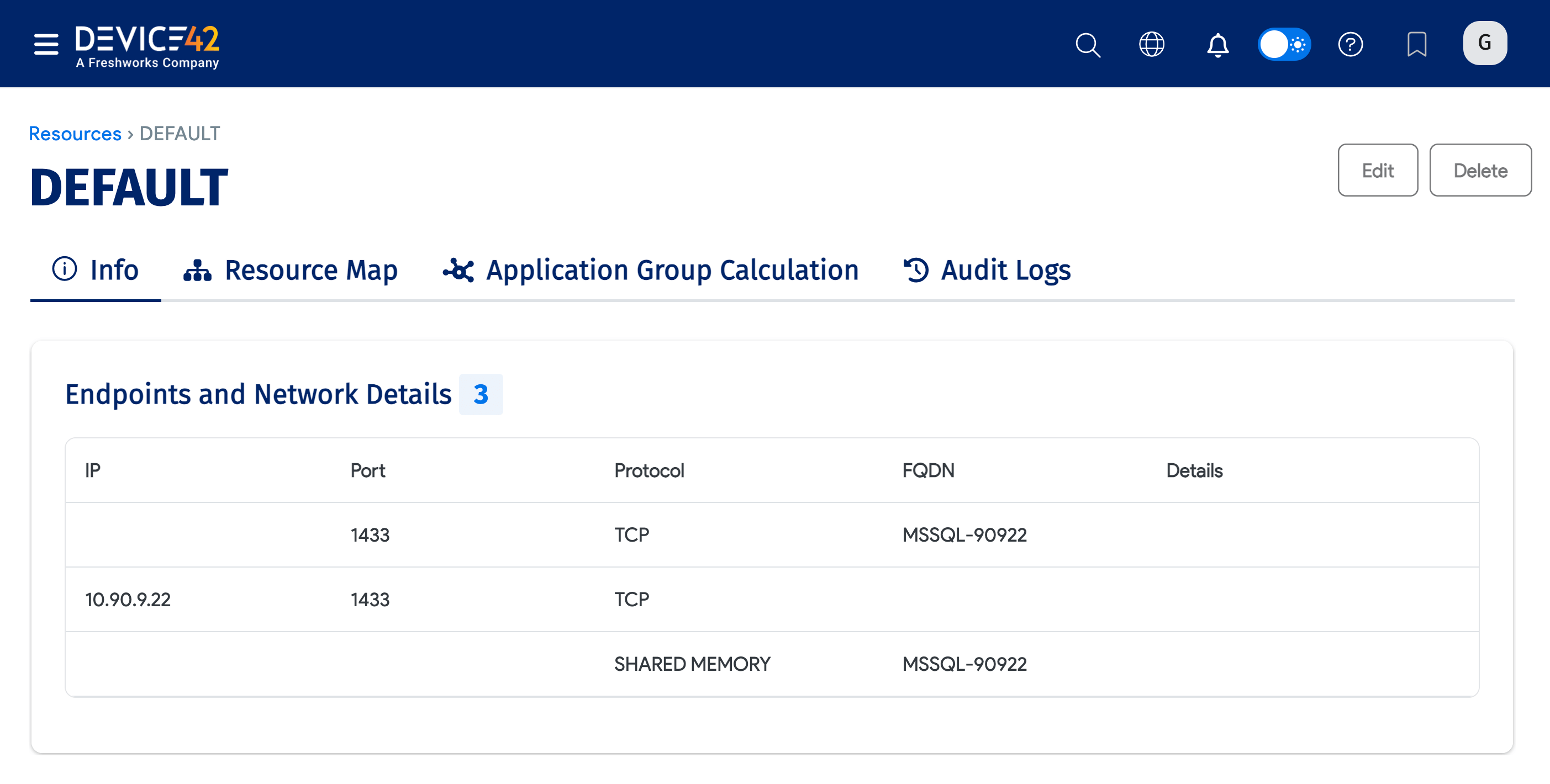Open the global search
The width and height of the screenshot is (1550, 784).
1088,45
